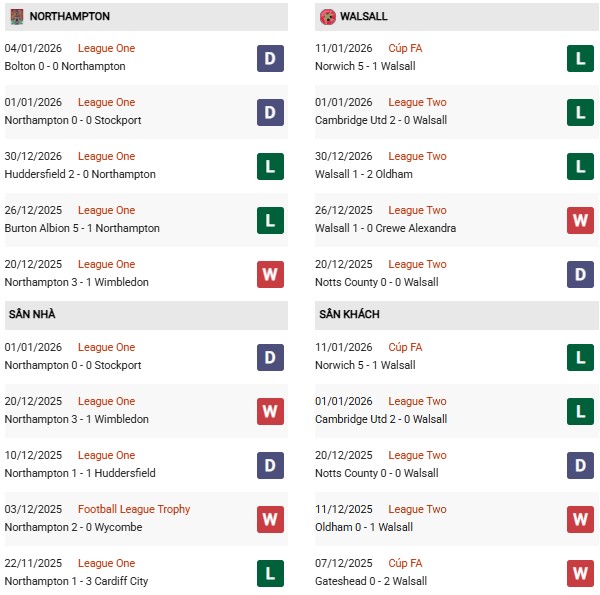Click the Northampton 2 - 0 Wycombe result
Screen dimensions: 600x595
pyautogui.click(x=74, y=527)
